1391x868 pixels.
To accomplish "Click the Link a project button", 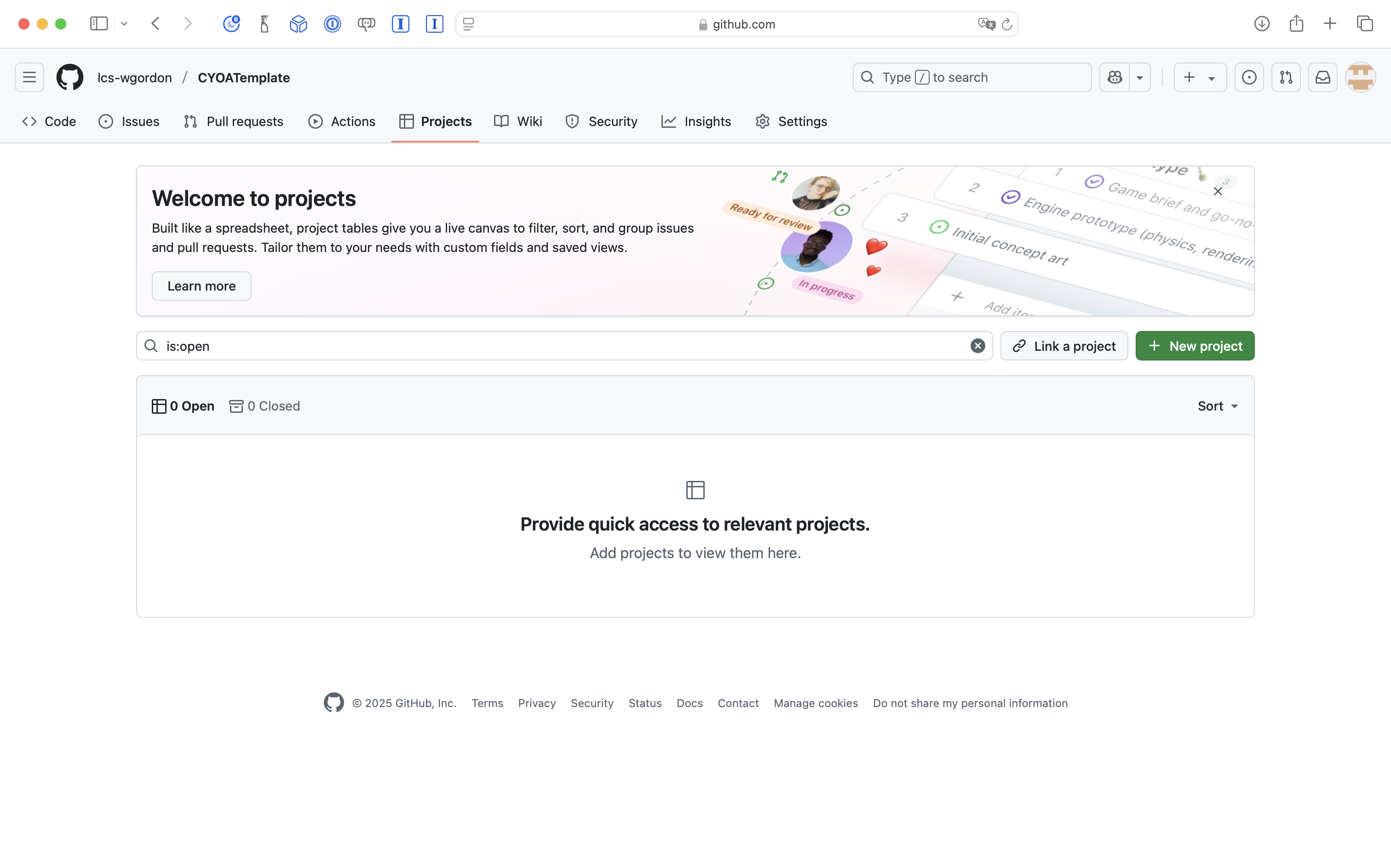I will tap(1063, 346).
